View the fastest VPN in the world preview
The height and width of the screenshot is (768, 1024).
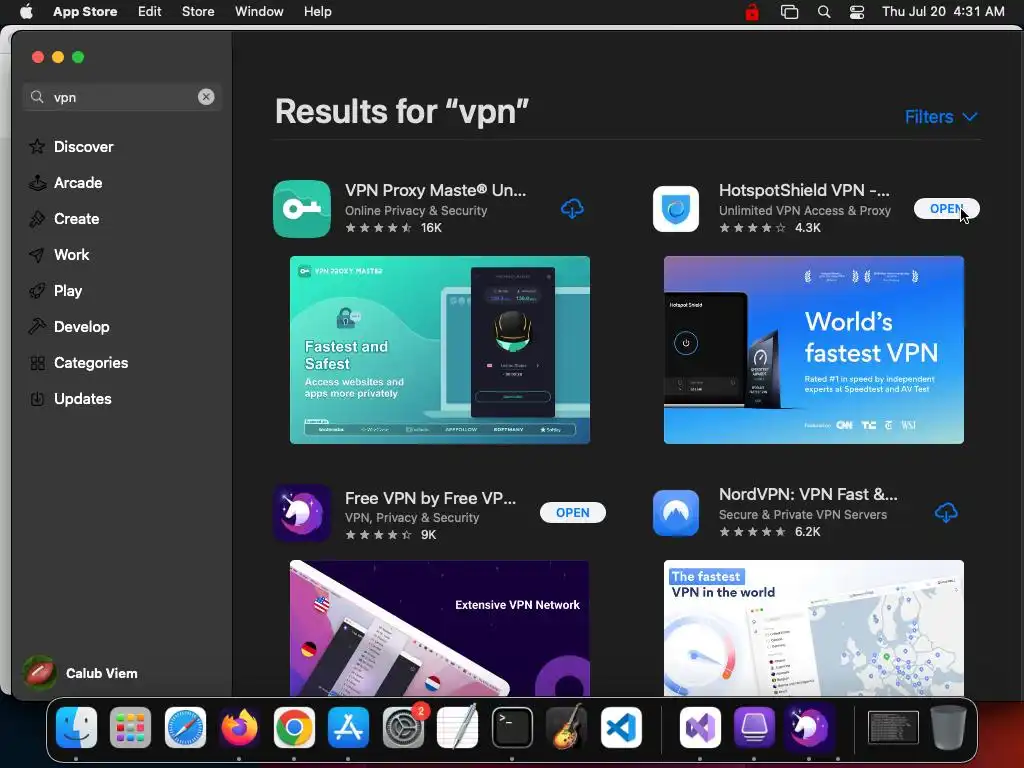click(814, 628)
